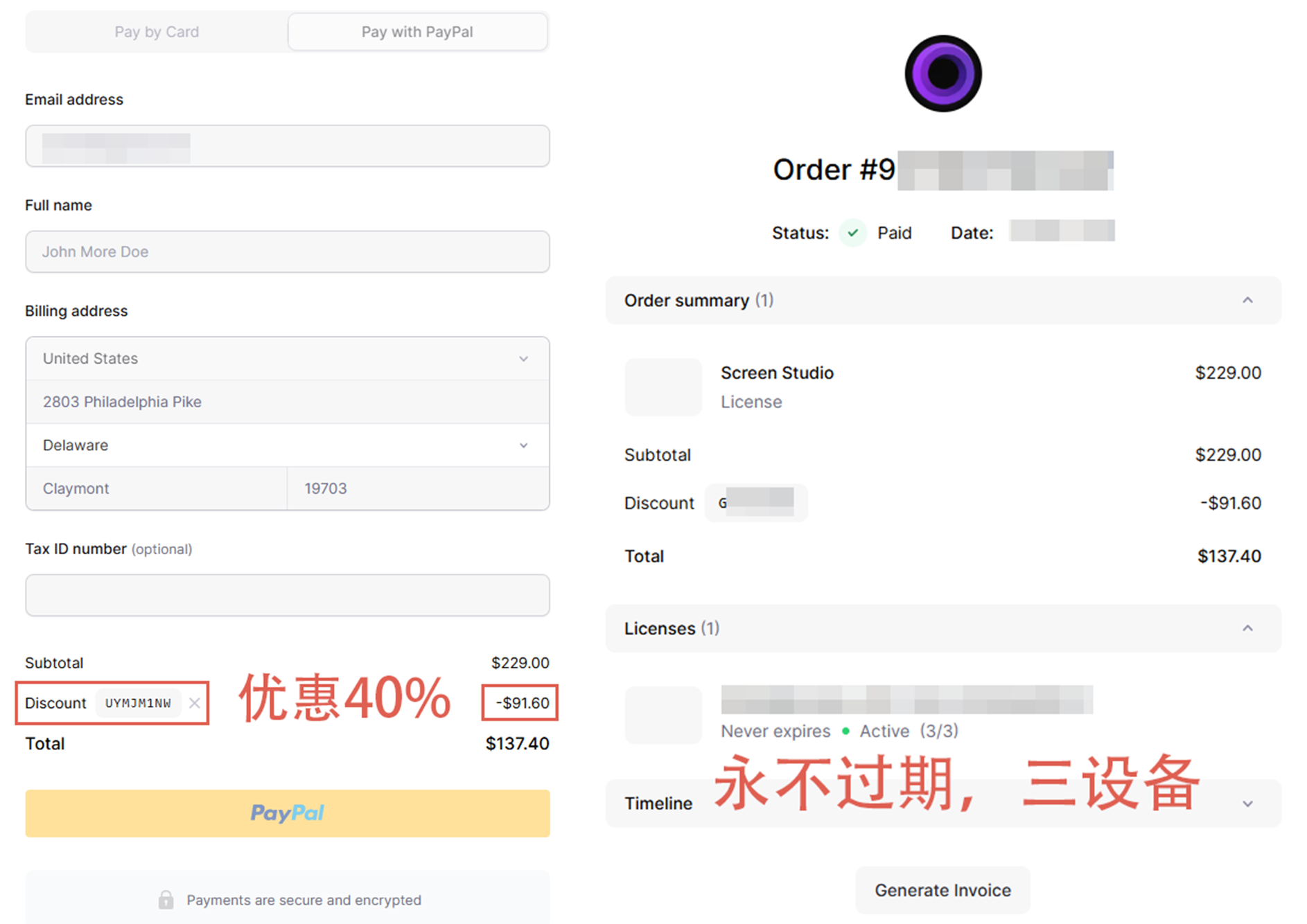This screenshot has width=1307, height=924.
Task: Focus the Full name field
Action: [x=288, y=251]
